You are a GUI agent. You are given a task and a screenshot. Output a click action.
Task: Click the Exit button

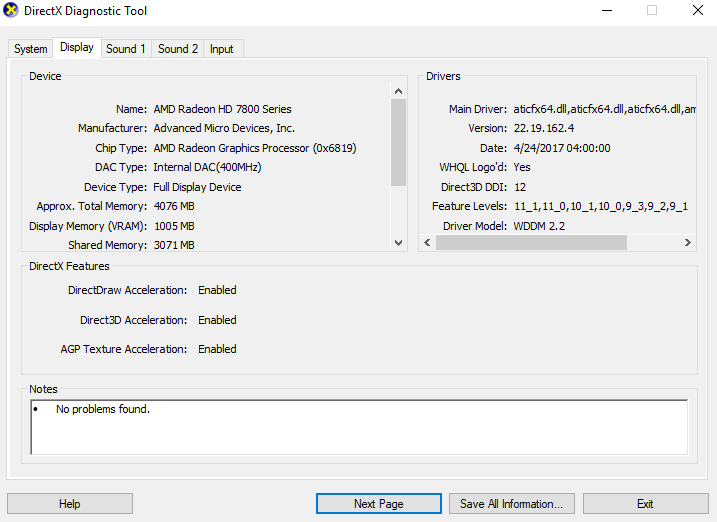pos(645,504)
